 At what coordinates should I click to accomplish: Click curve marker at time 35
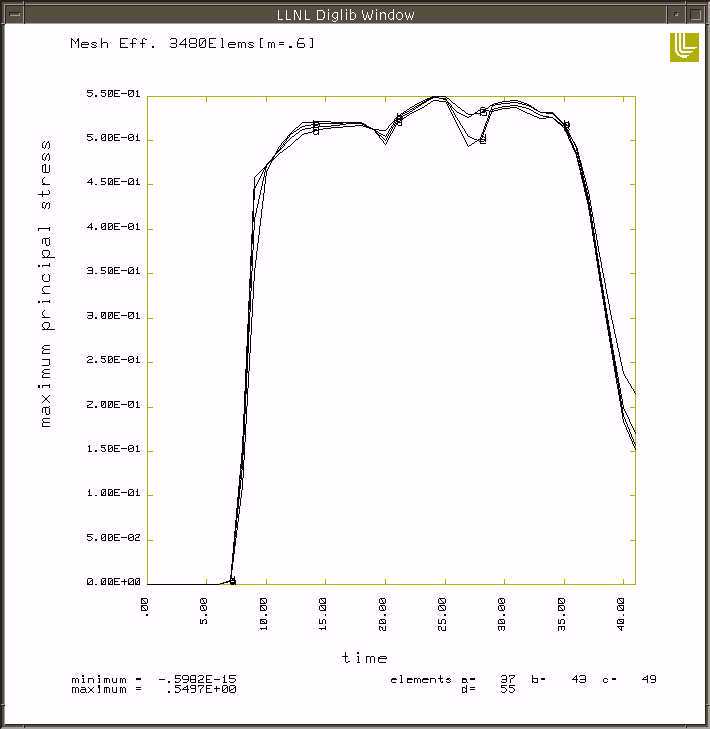click(566, 125)
